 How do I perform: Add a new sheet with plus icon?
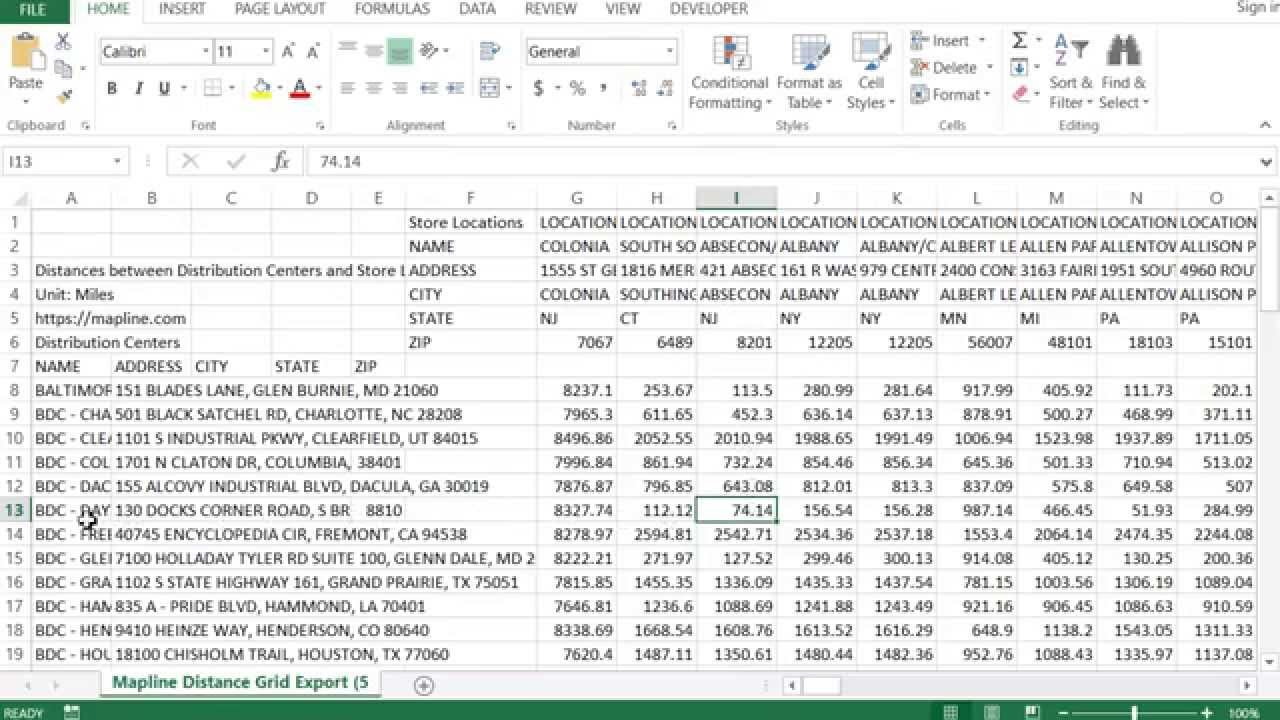pos(424,685)
